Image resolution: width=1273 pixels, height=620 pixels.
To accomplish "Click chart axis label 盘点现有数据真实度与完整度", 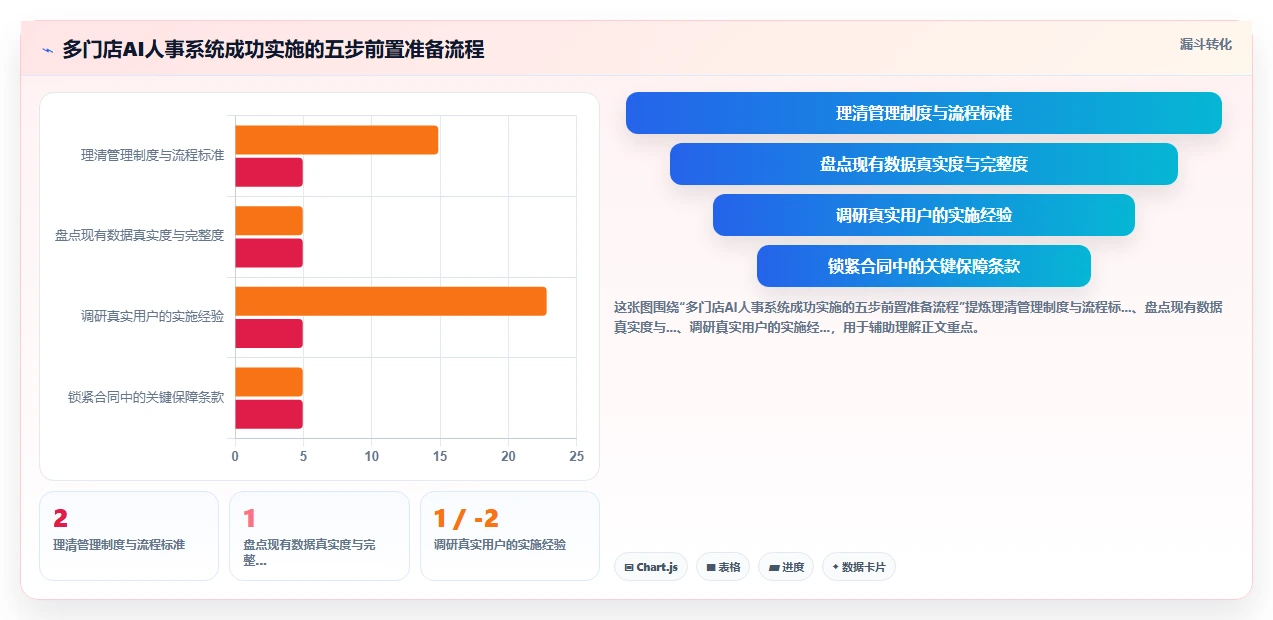I will point(139,236).
